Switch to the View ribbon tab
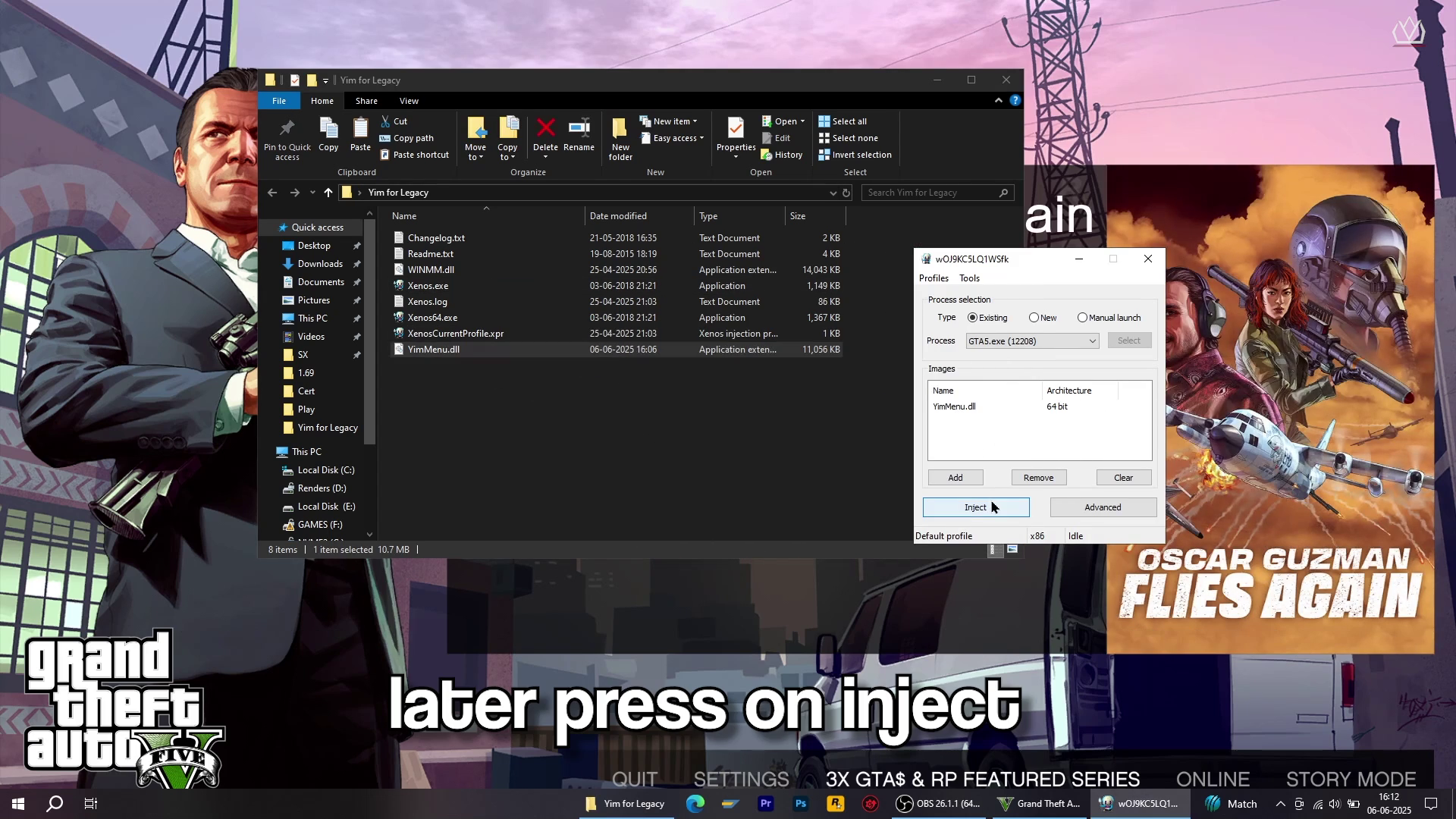Viewport: 1456px width, 819px height. [409, 101]
